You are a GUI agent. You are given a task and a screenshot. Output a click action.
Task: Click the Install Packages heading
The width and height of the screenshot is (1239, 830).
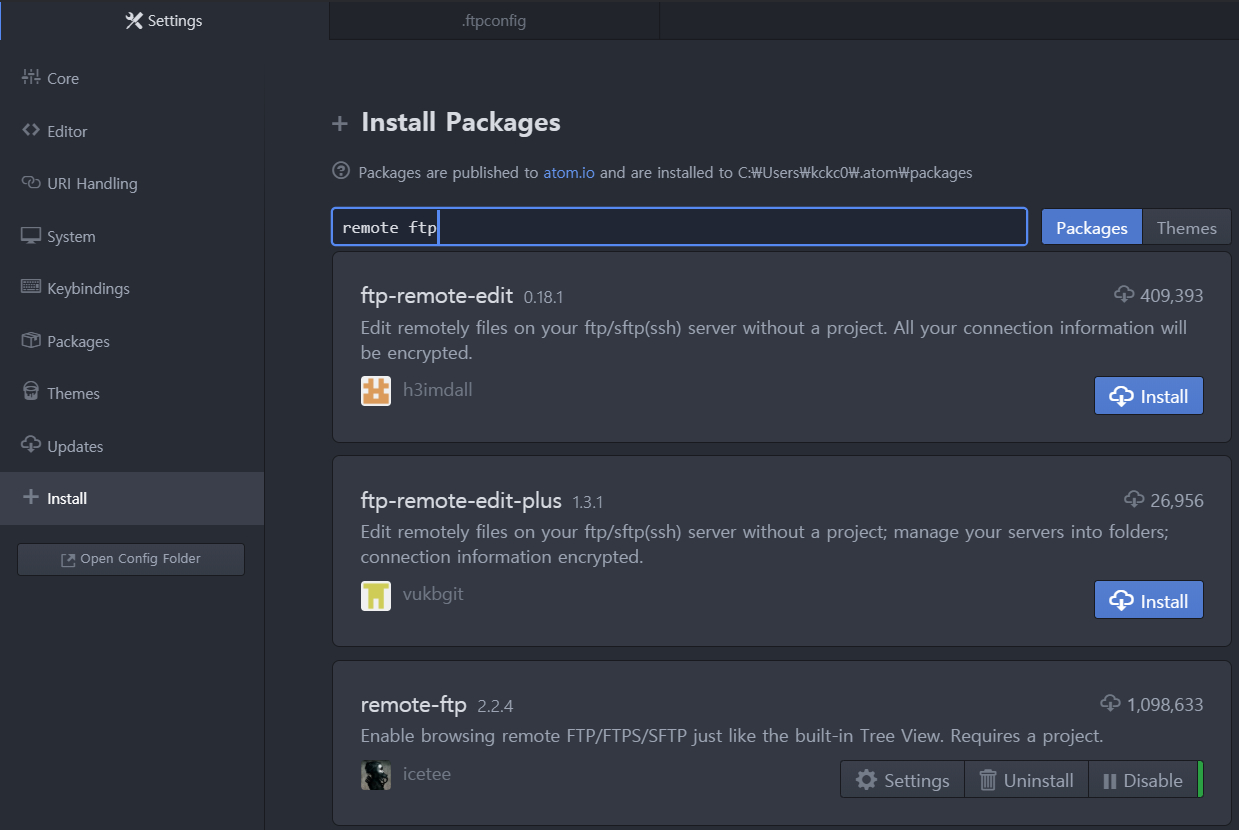(461, 123)
